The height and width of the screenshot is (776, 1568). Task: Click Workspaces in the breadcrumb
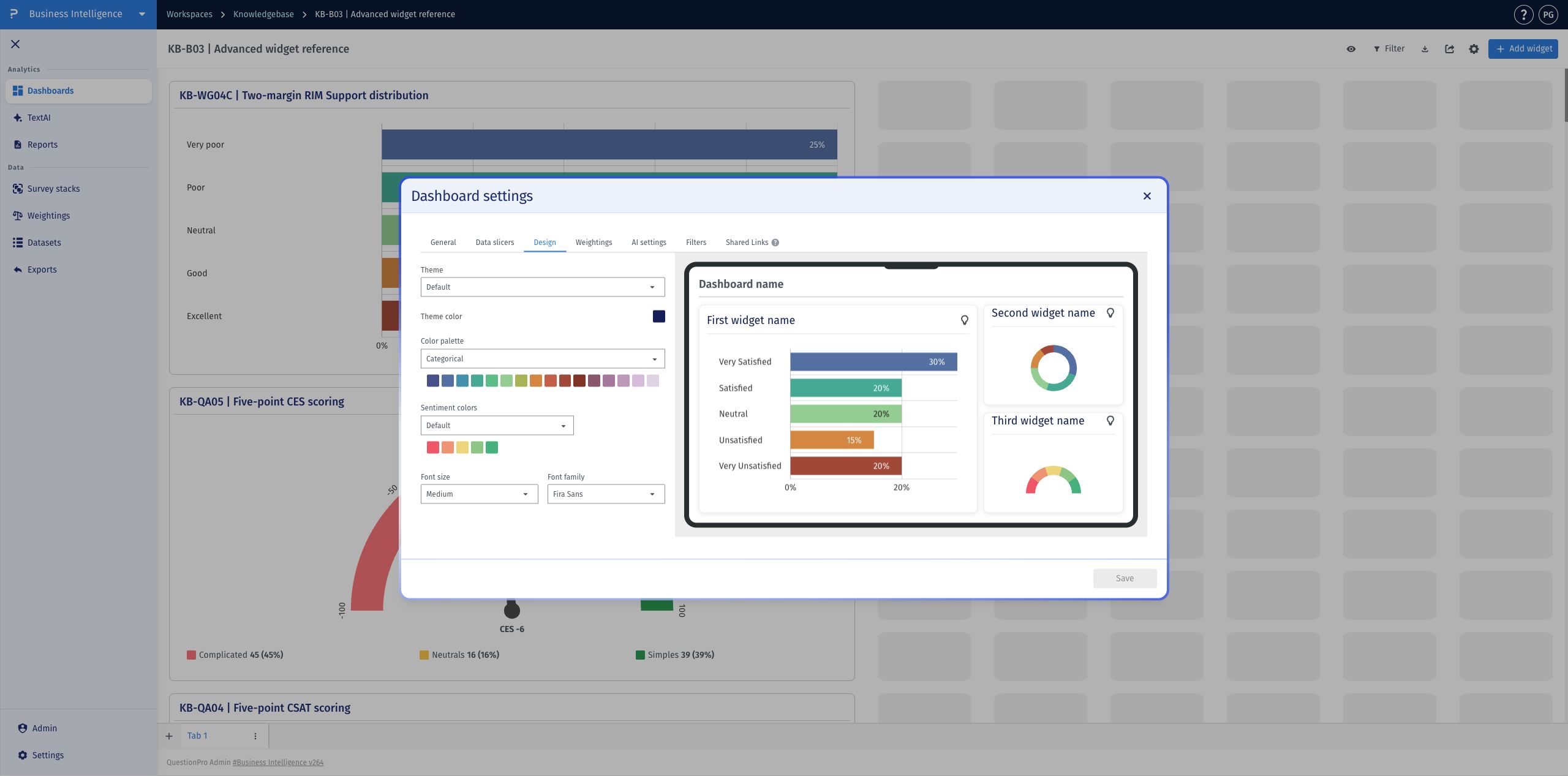click(x=189, y=14)
